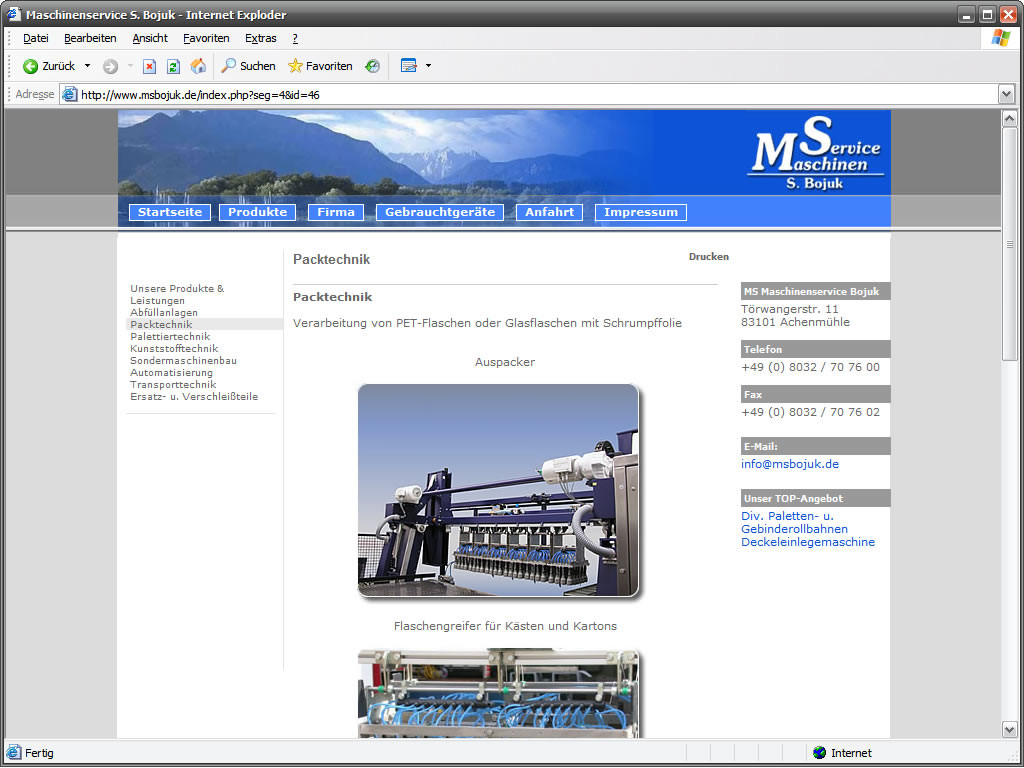Screen dimensions: 1024x768
Task: Maximize the Internet Exploder window
Action: point(987,14)
